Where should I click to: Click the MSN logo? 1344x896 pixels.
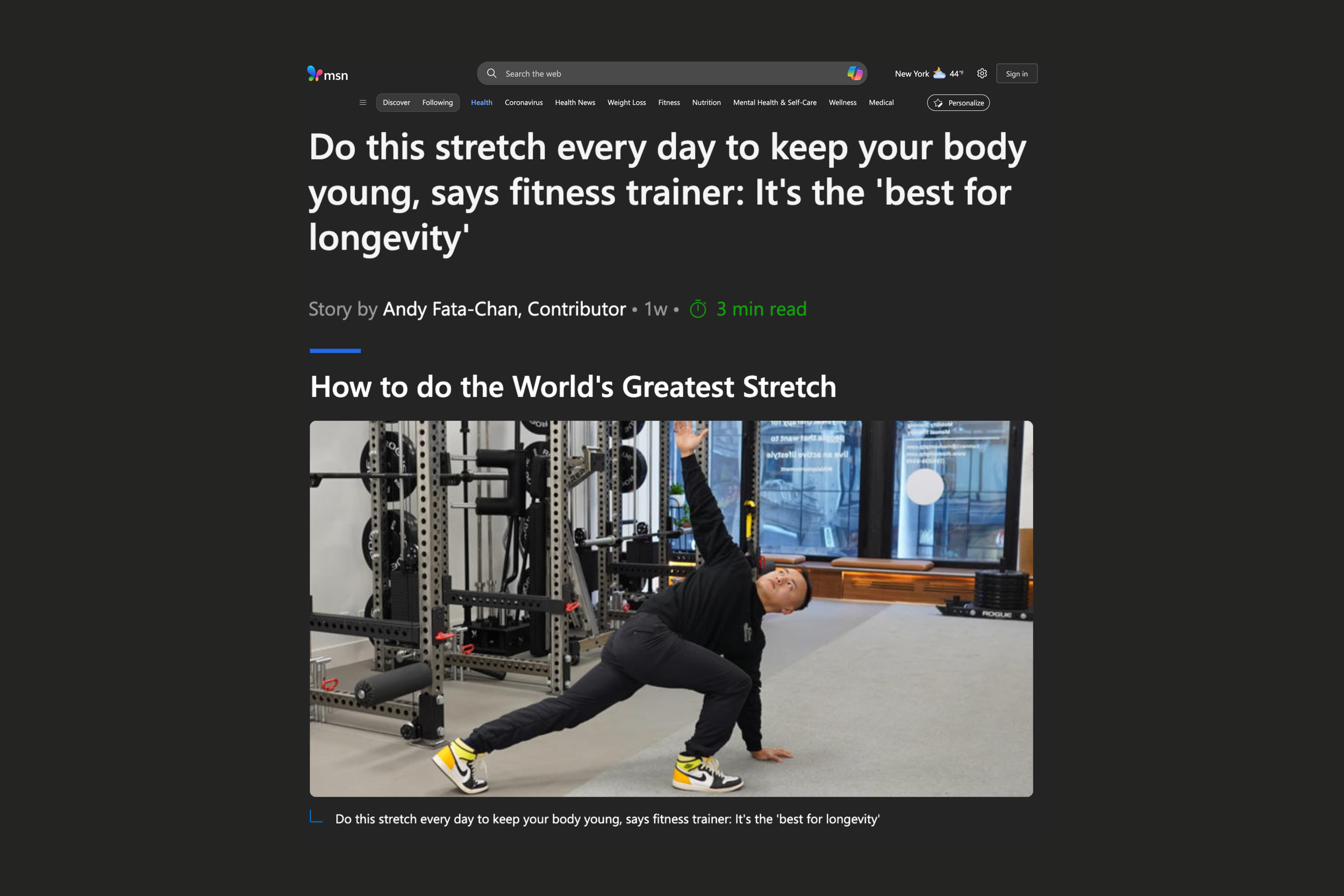pyautogui.click(x=327, y=74)
